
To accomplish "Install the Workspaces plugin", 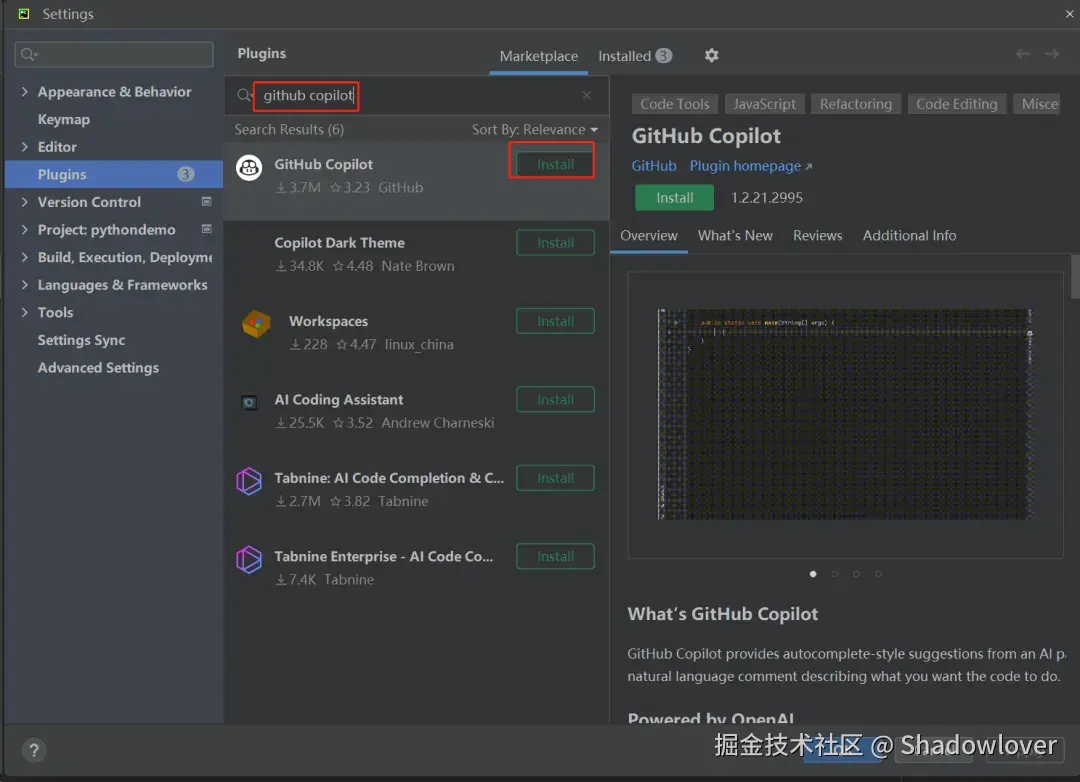I will (x=555, y=321).
